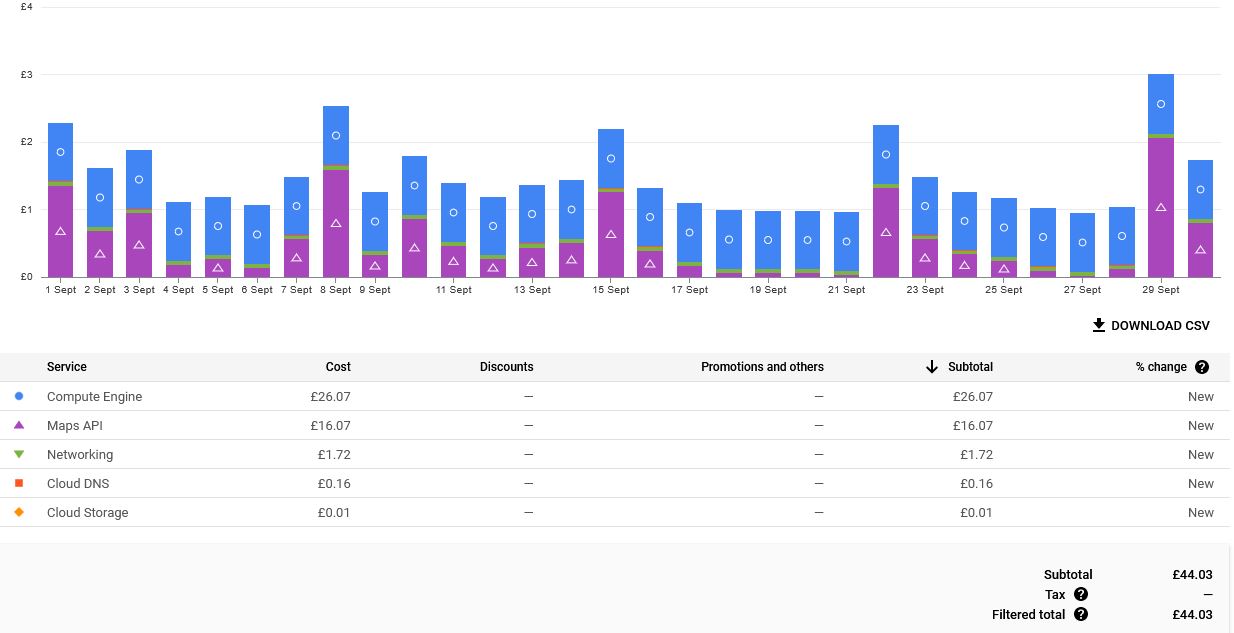Click the Maps API purple triangle legend icon
Screen dimensions: 1234x633
pyautogui.click(x=19, y=425)
